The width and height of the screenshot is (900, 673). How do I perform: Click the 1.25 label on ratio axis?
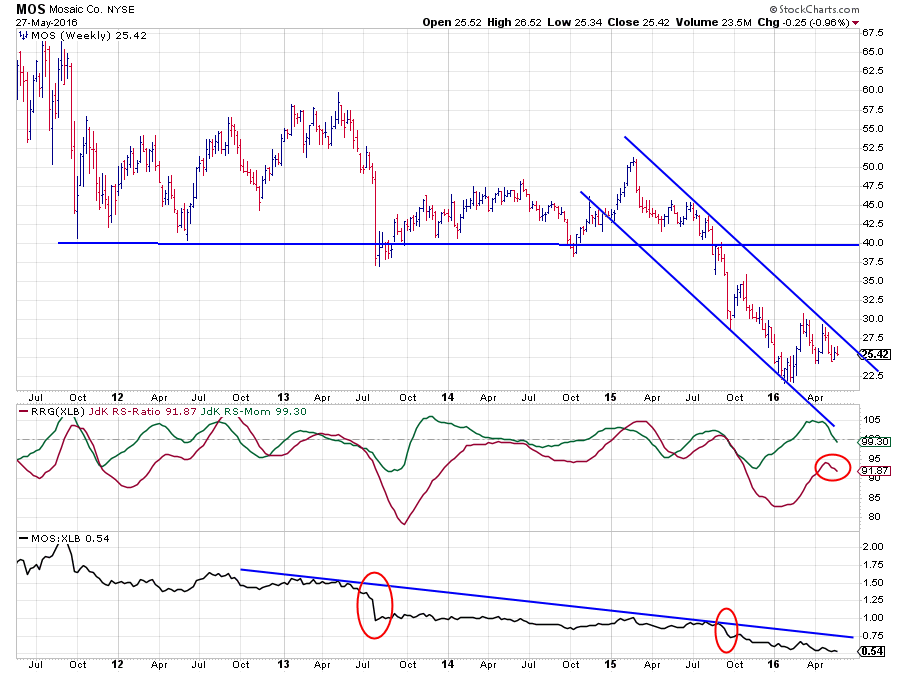tap(872, 600)
